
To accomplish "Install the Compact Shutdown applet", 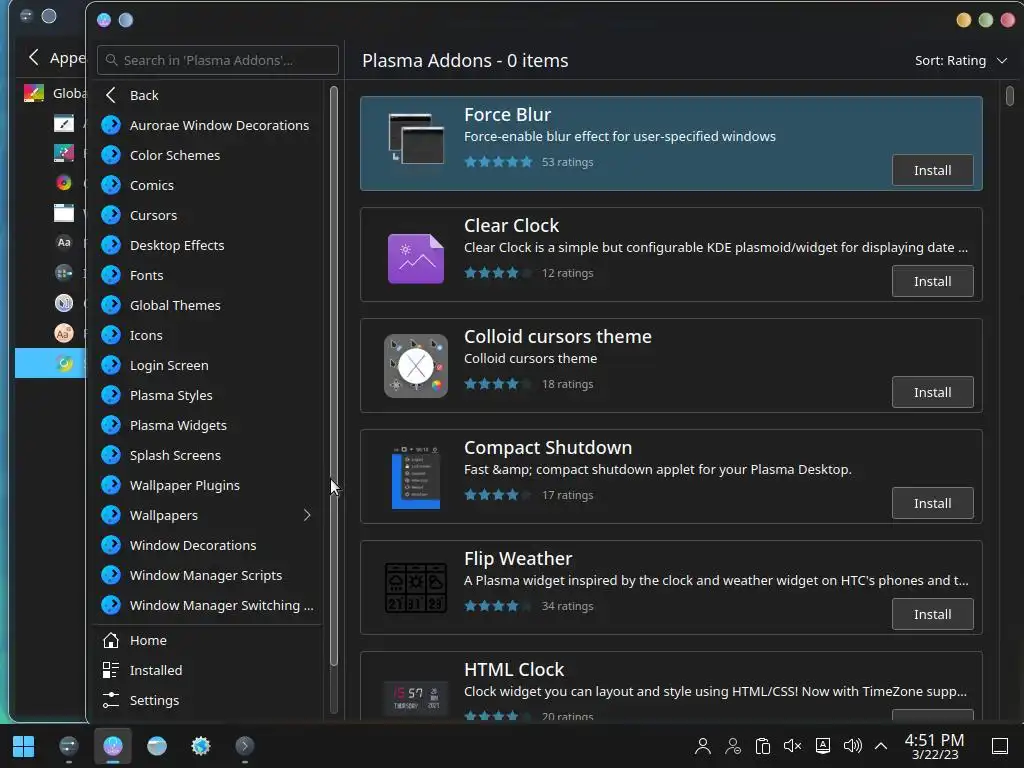I will click(x=933, y=504).
